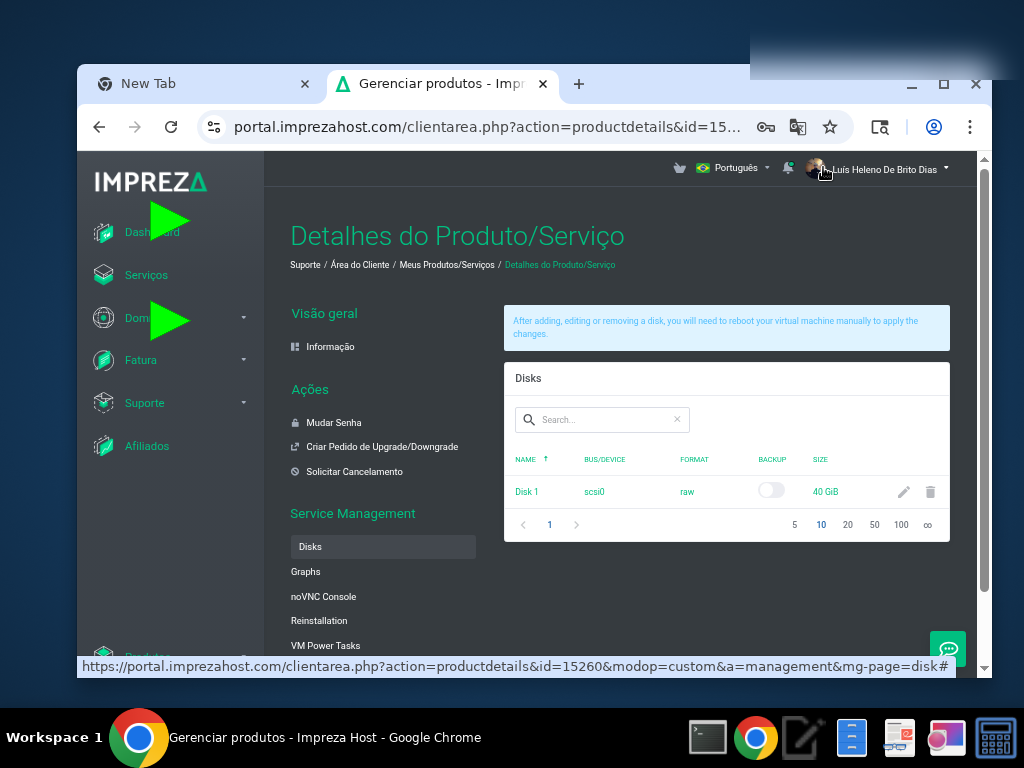This screenshot has width=1024, height=768.
Task: Open the shopping basket icon in header
Action: [679, 168]
